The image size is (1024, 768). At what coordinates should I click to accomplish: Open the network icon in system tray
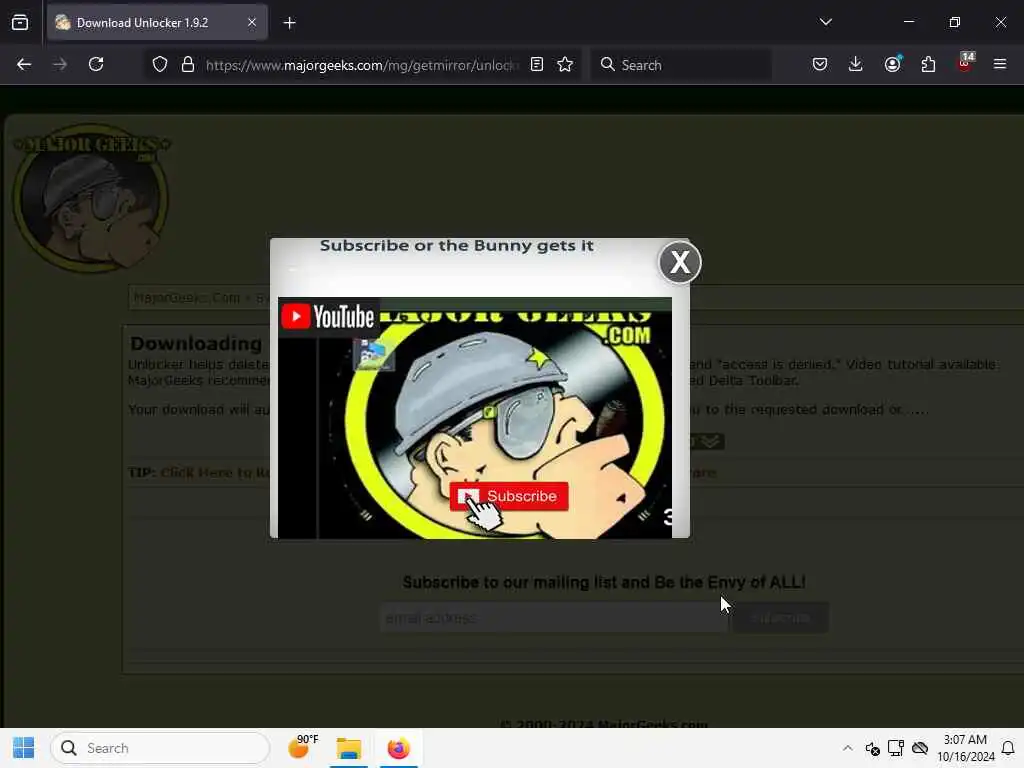(x=896, y=748)
